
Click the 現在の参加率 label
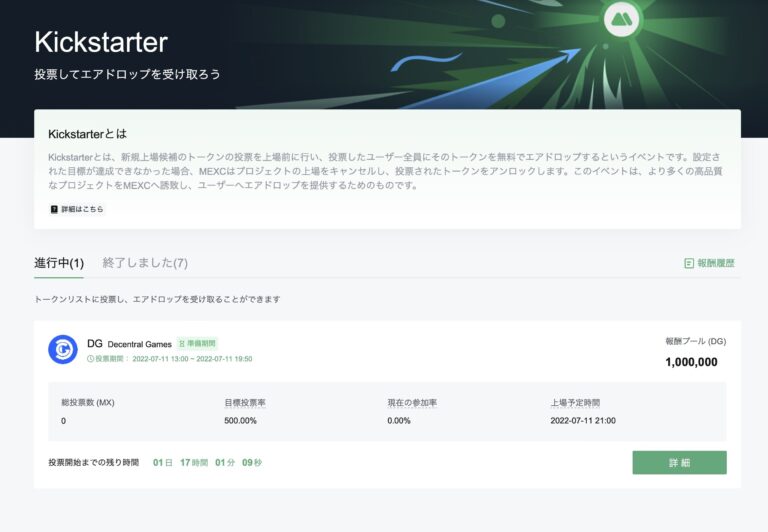click(x=412, y=403)
